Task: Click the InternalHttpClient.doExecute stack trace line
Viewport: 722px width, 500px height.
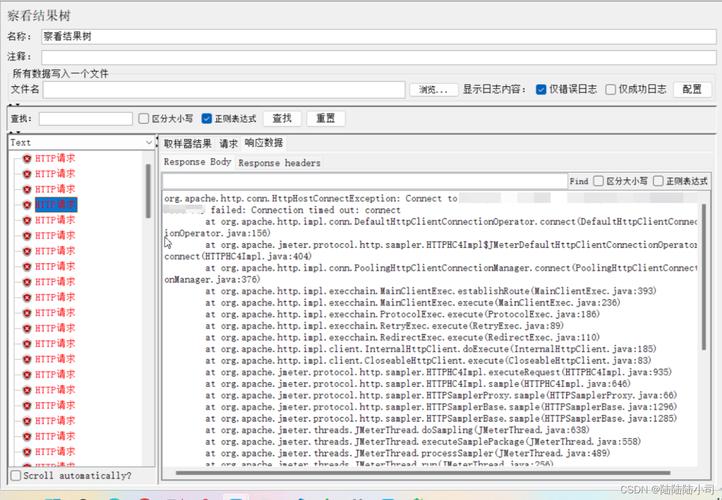Action: coord(431,349)
